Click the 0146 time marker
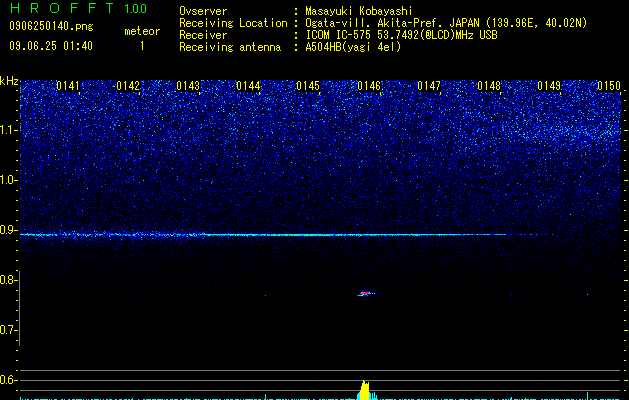The width and height of the screenshot is (629, 400). [x=368, y=86]
